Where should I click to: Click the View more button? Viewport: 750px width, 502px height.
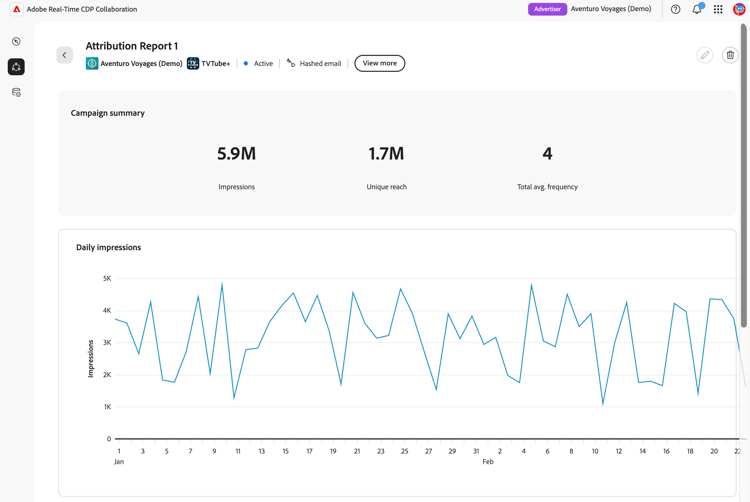coord(380,63)
